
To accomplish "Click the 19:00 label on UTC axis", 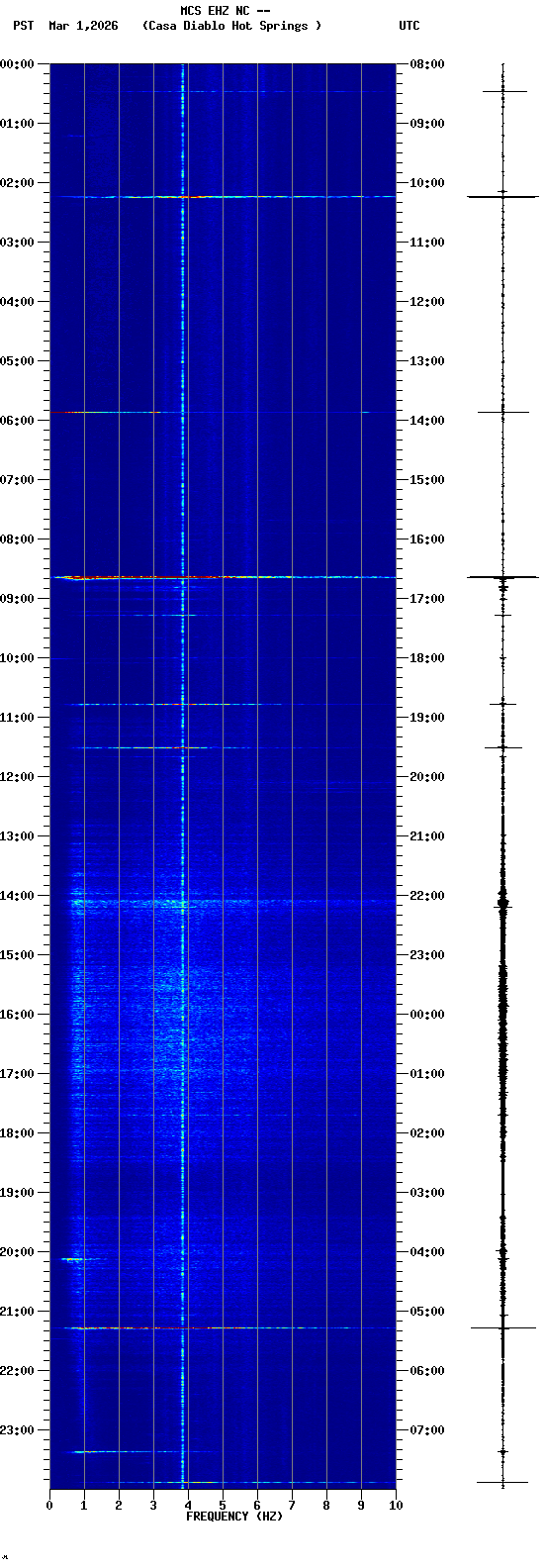I will pyautogui.click(x=427, y=718).
